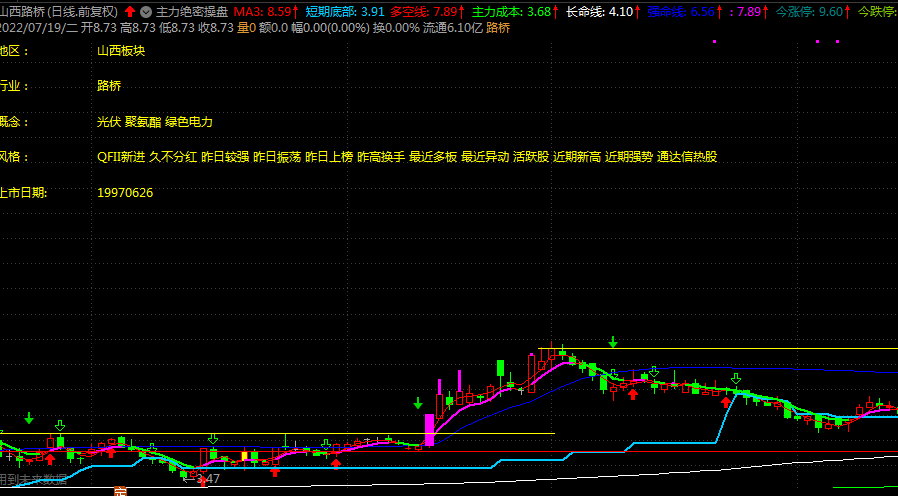Click the leftmost solid green down arrow
898x496 pixels.
click(29, 418)
